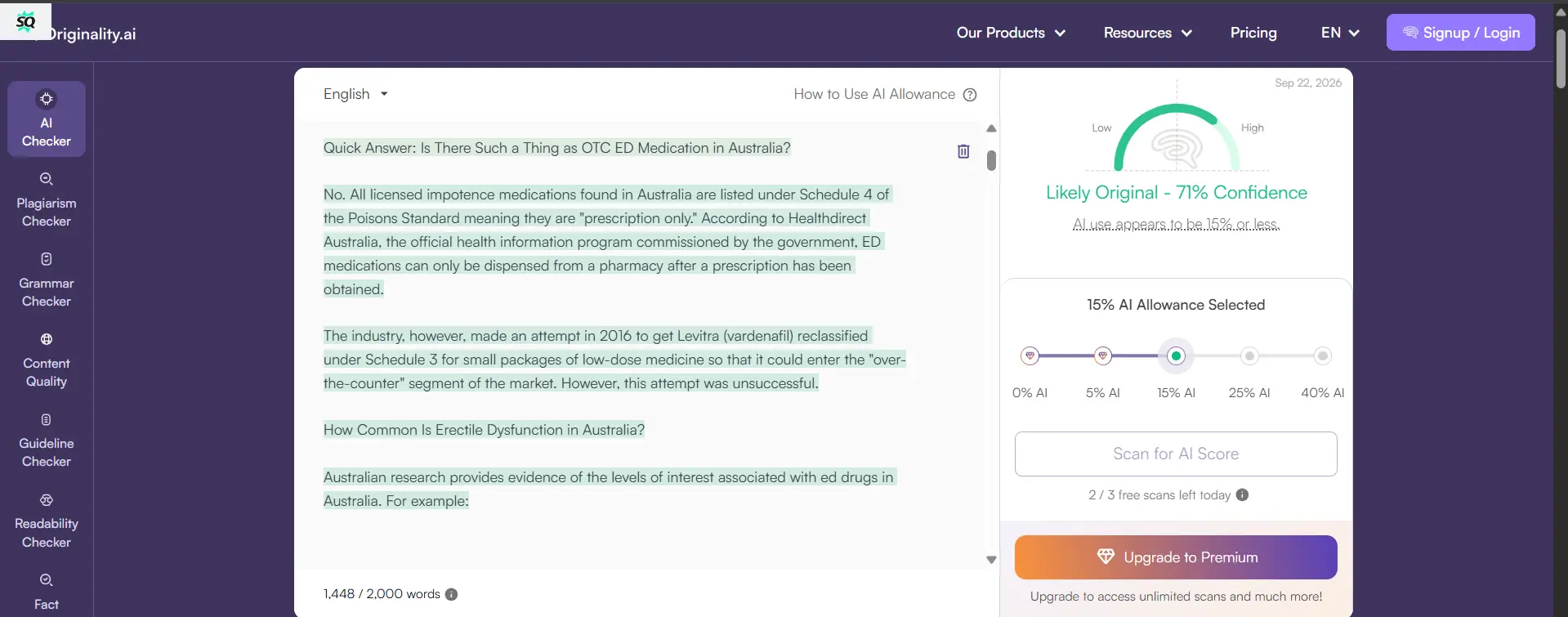Click Upgrade to Premium button
Viewport: 1568px width, 617px height.
click(x=1176, y=557)
